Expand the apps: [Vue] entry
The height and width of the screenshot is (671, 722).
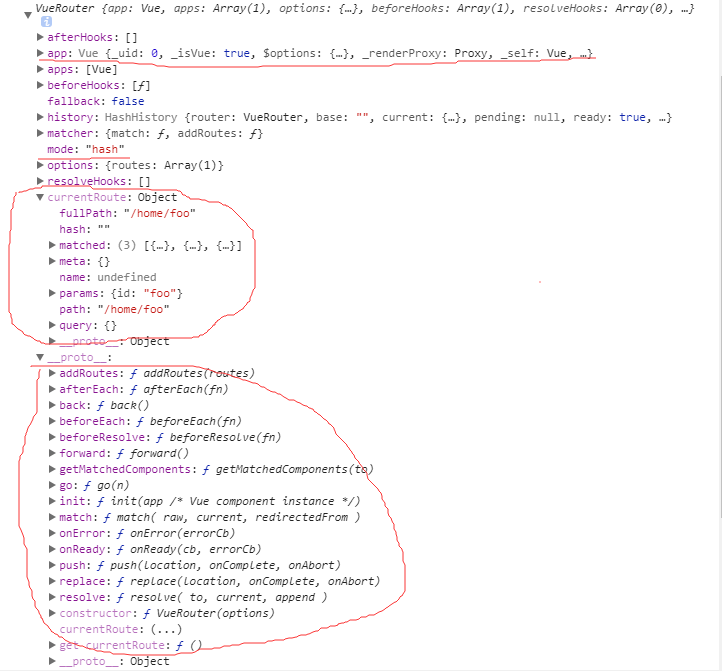point(40,69)
